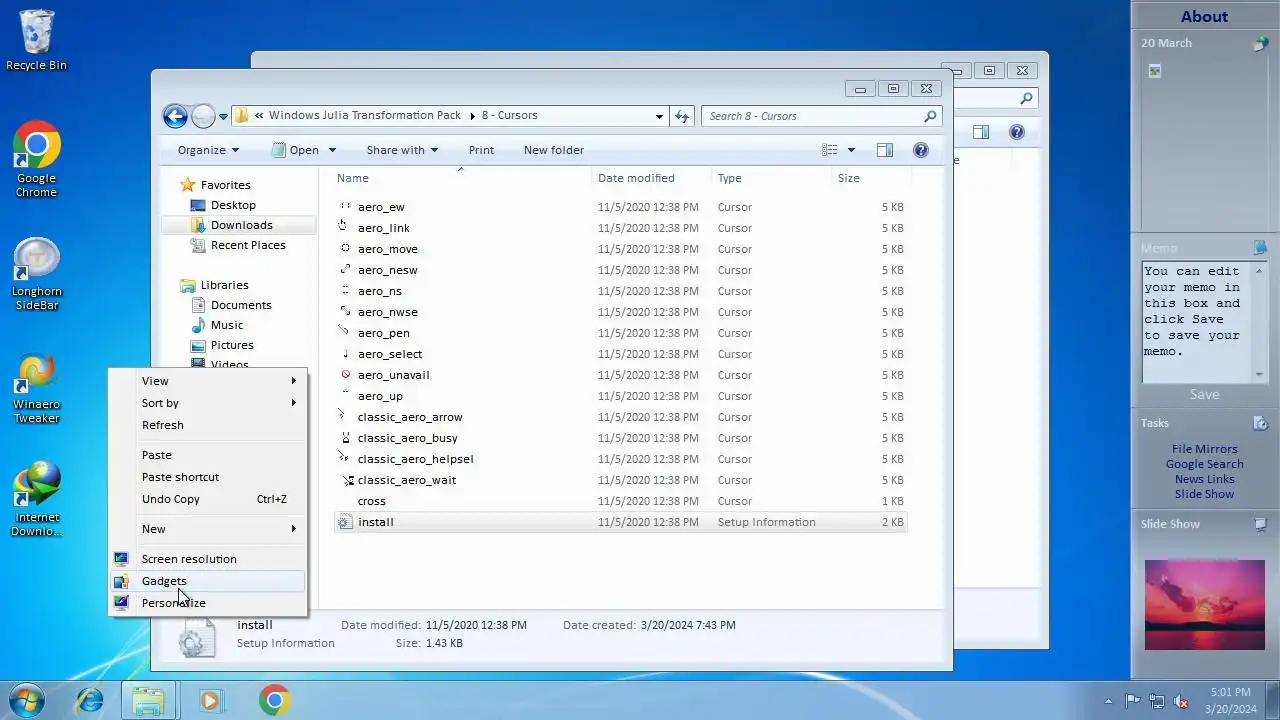Open the recent locations dropdown arrow

[x=224, y=116]
